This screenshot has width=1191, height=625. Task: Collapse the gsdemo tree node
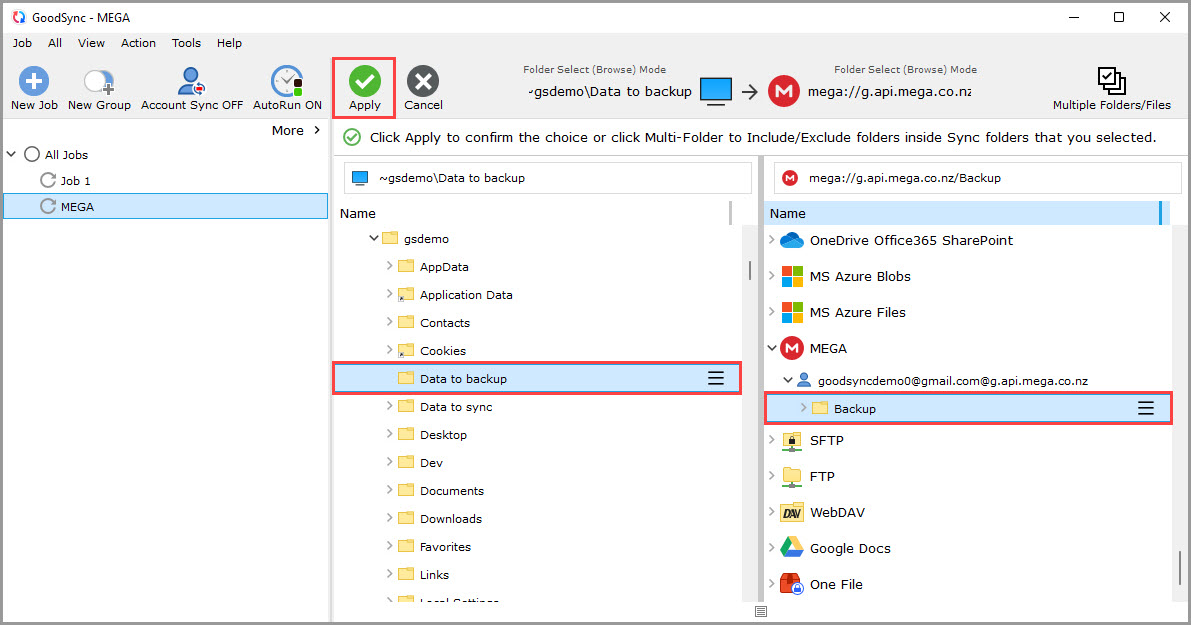(x=373, y=238)
